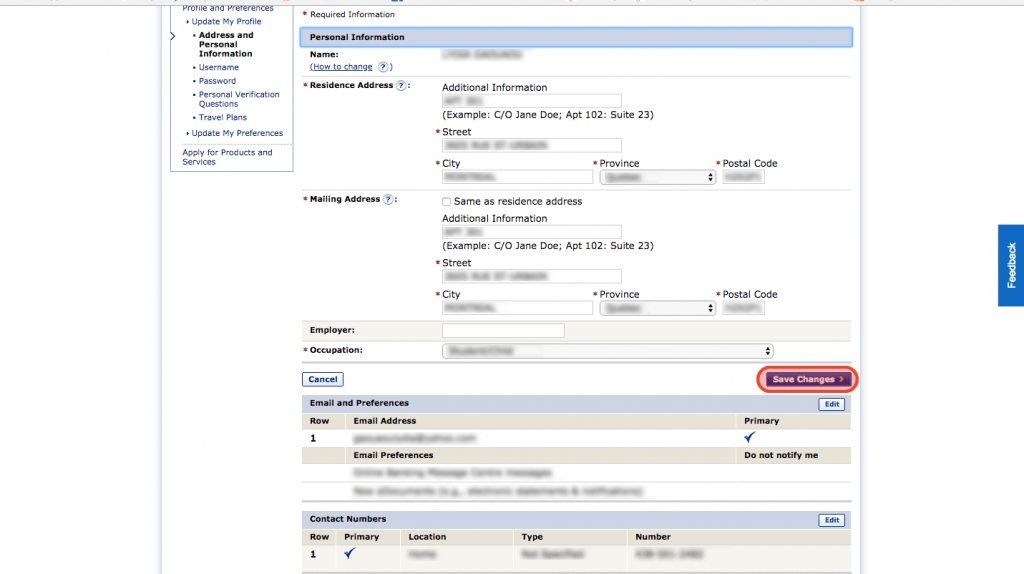Click Email Address column header
Screen dimensions: 1024x574
click(x=385, y=421)
